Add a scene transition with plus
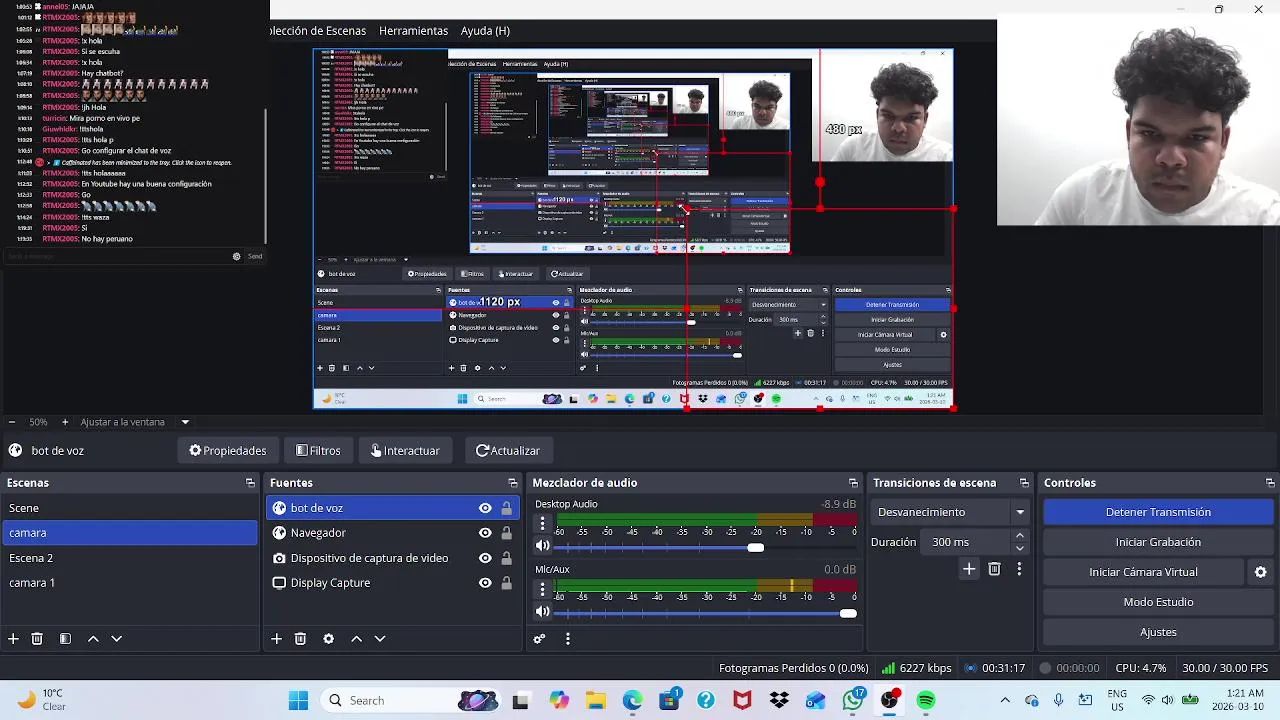The image size is (1280, 720). 969,569
